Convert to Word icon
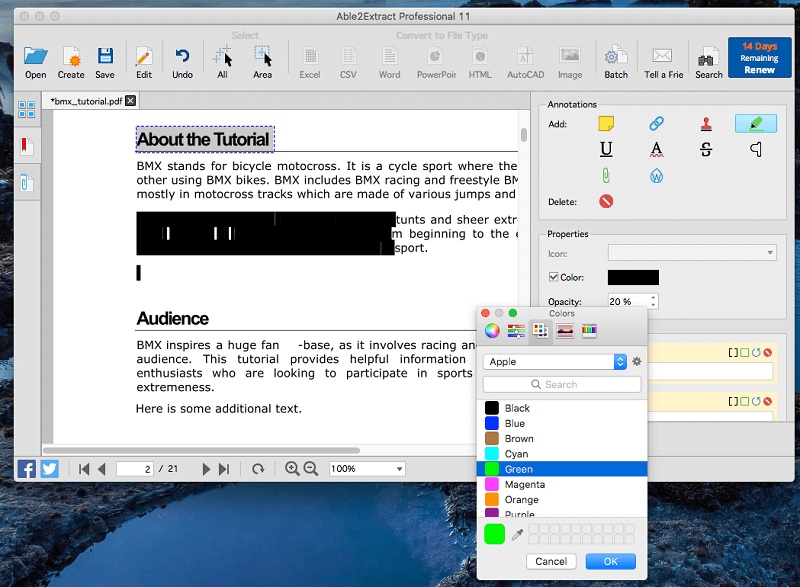Viewport: 800px width, 587px height. [389, 62]
